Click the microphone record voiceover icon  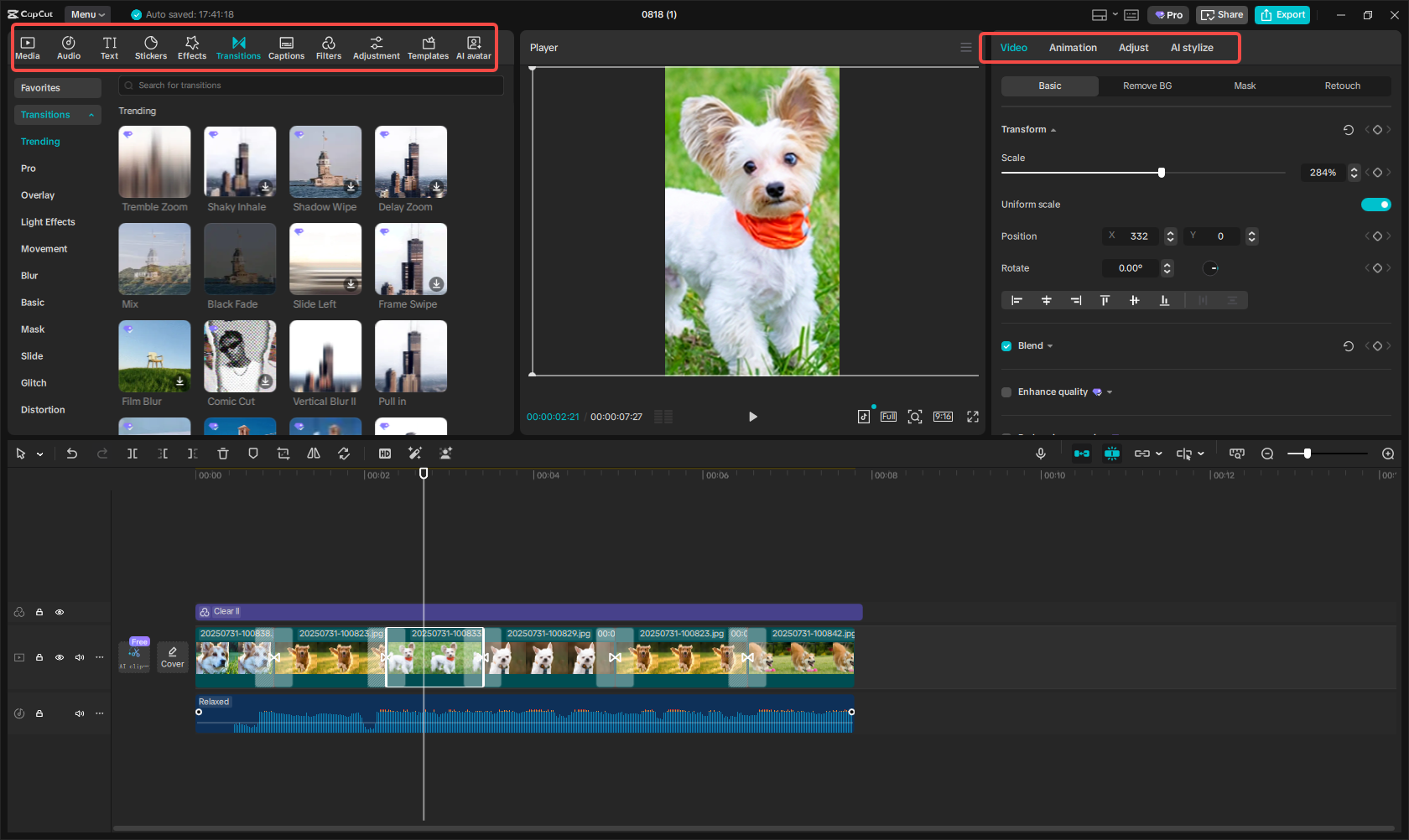[1041, 454]
